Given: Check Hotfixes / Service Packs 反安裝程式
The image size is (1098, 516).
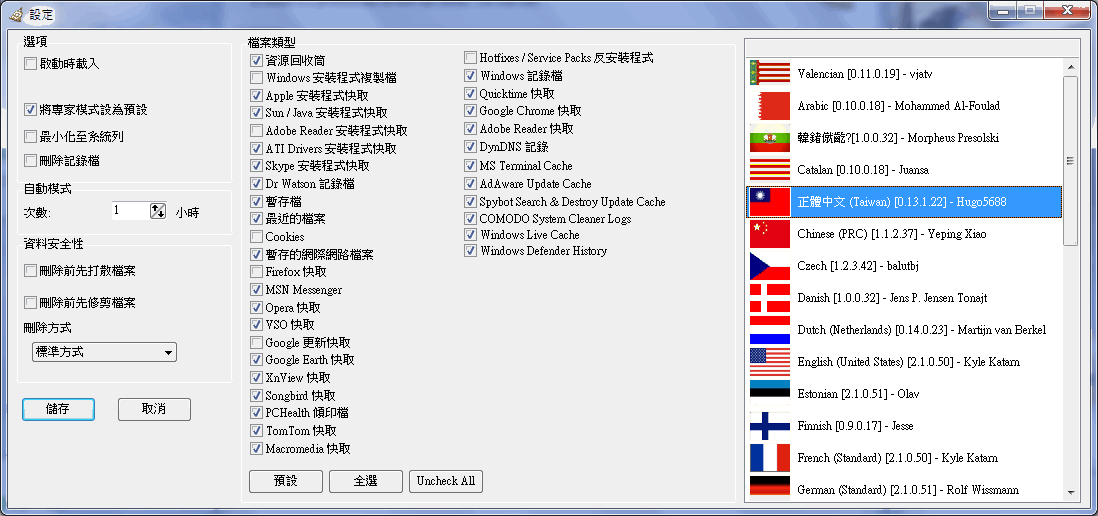Looking at the screenshot, I should click(471, 58).
